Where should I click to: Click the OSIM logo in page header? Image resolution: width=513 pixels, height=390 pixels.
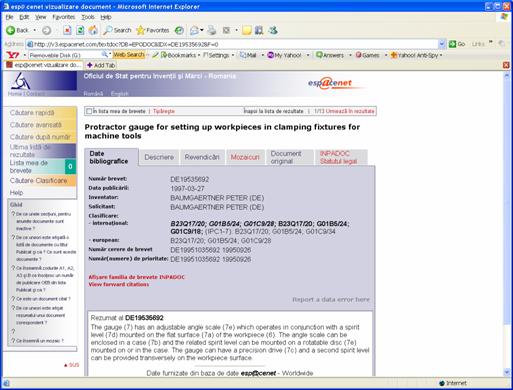[x=21, y=81]
